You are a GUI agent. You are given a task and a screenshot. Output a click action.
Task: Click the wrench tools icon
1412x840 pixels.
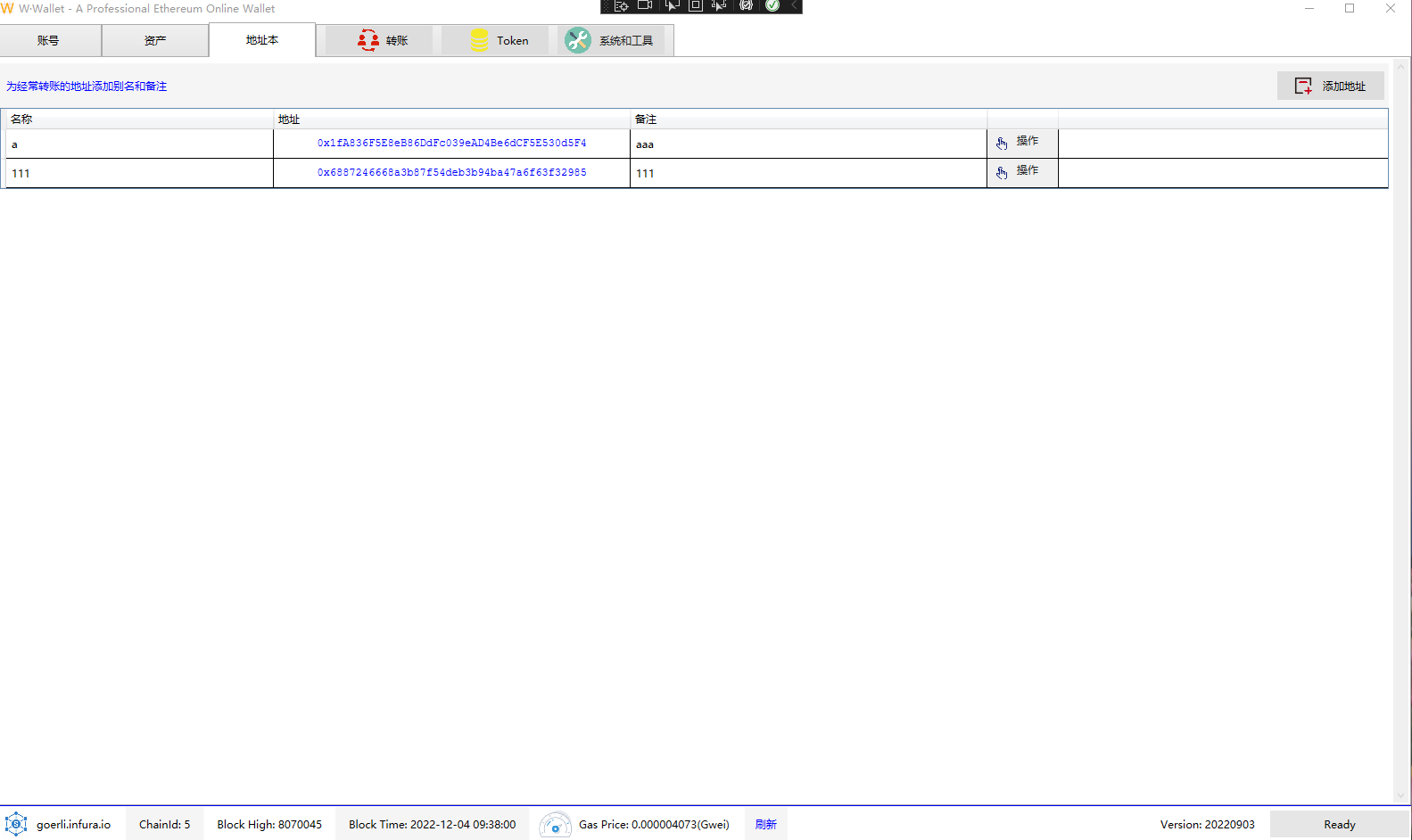coord(578,40)
